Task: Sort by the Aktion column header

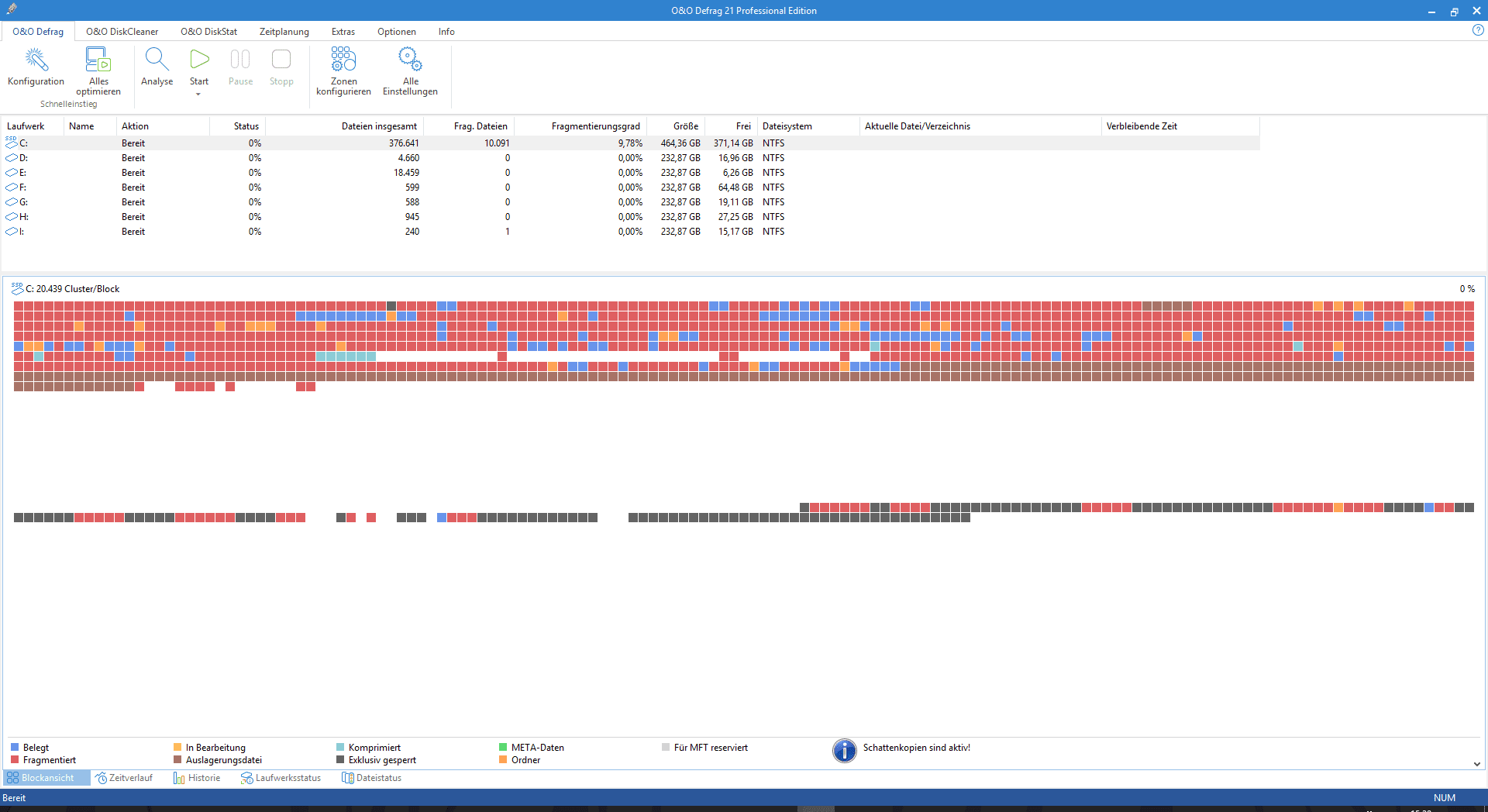Action: 163,126
